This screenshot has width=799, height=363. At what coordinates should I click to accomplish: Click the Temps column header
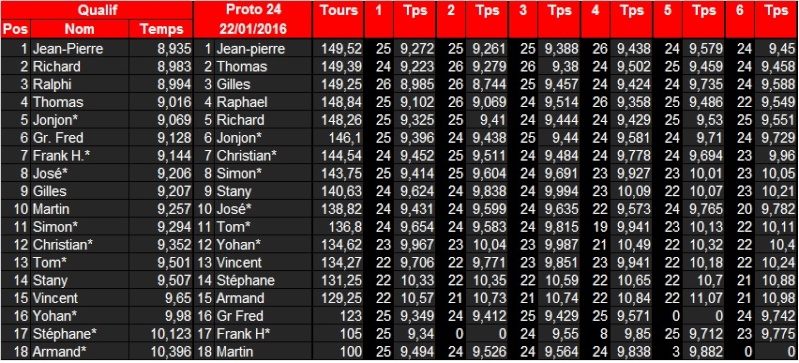point(161,29)
